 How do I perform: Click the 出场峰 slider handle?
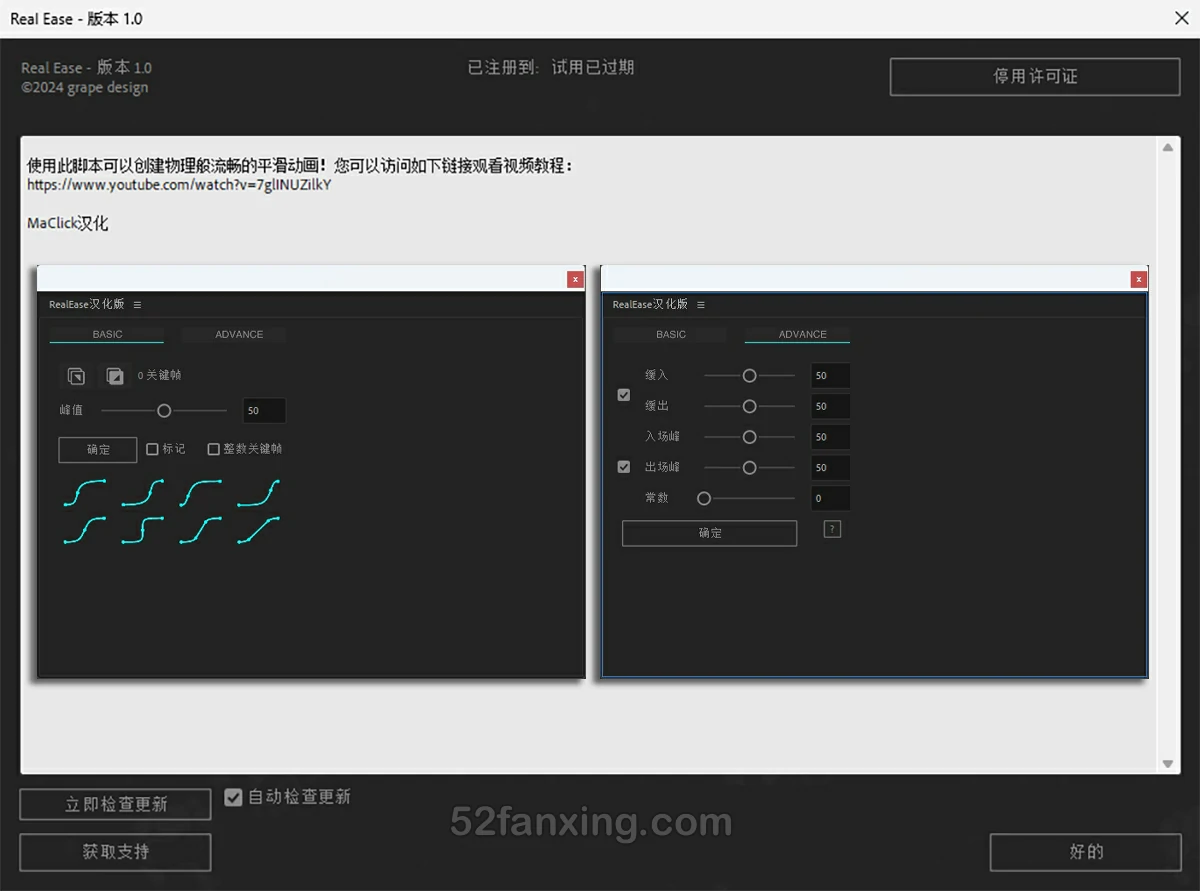(x=749, y=467)
